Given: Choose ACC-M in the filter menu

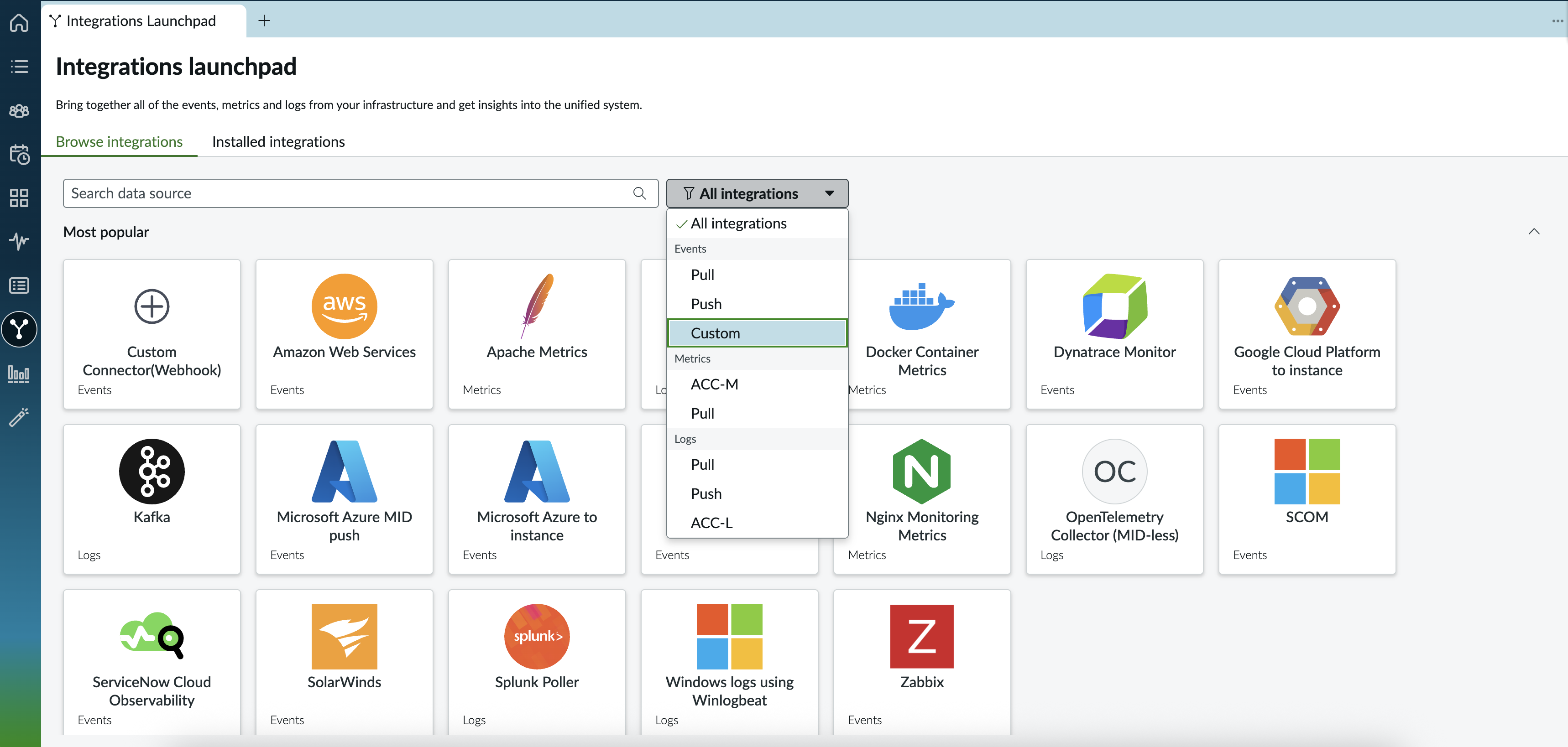Looking at the screenshot, I should (757, 384).
